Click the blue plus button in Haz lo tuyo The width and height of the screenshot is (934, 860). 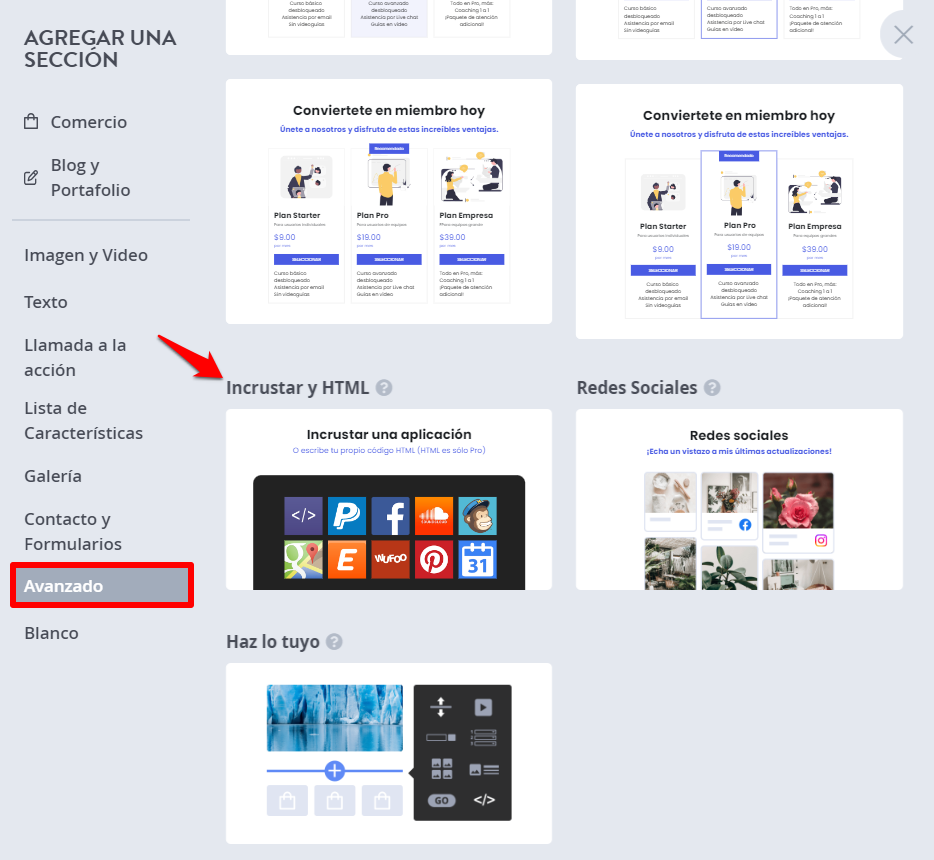(335, 771)
